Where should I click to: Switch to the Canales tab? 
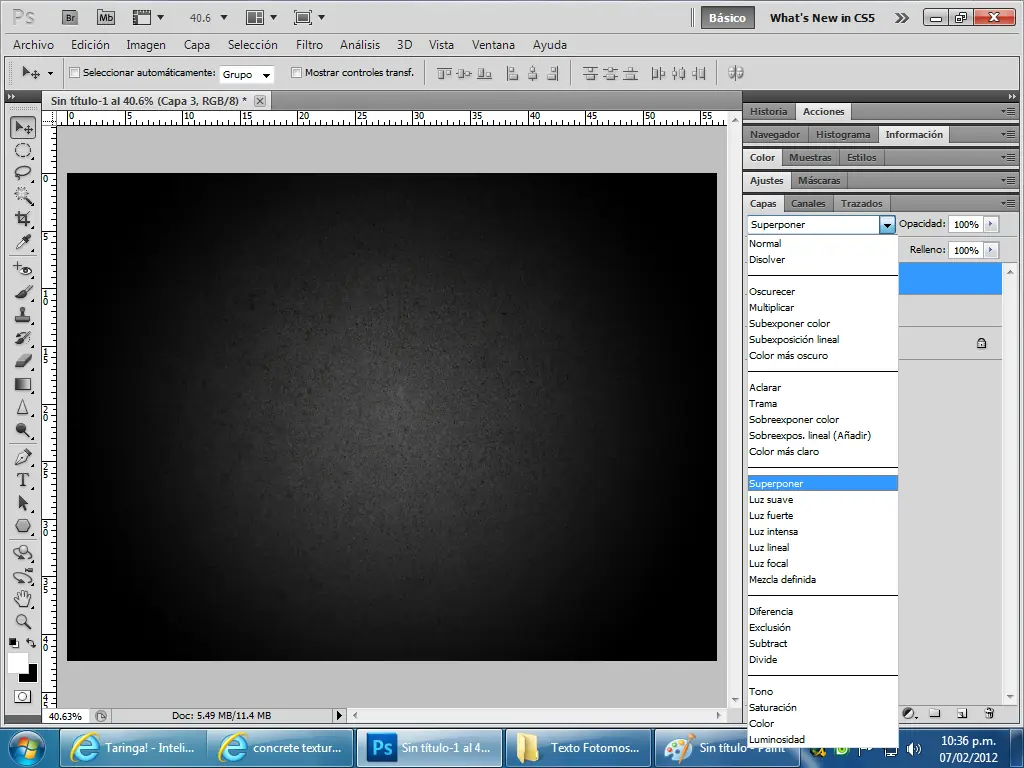pos(808,203)
